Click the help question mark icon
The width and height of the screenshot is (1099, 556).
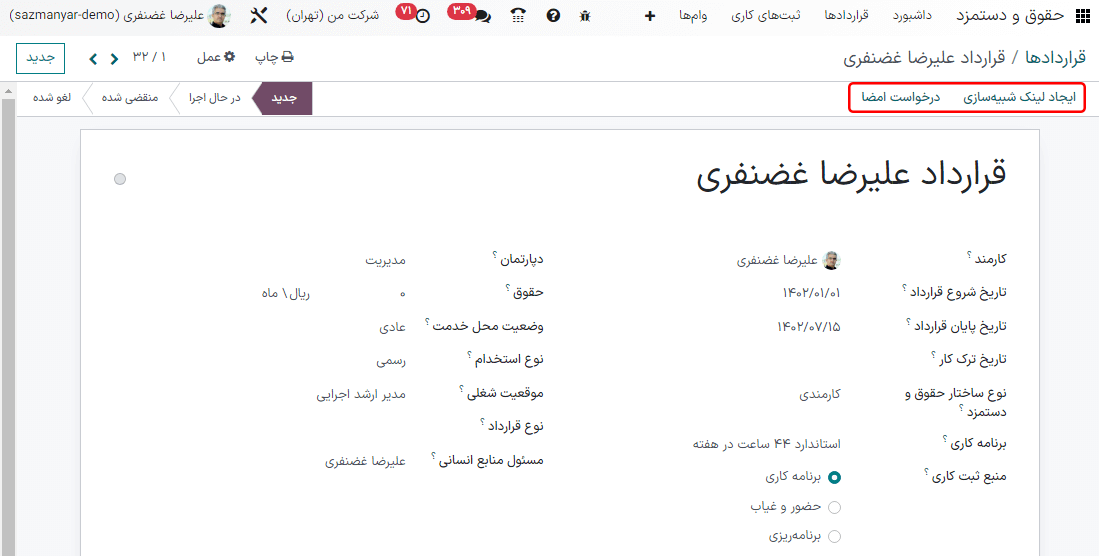553,16
